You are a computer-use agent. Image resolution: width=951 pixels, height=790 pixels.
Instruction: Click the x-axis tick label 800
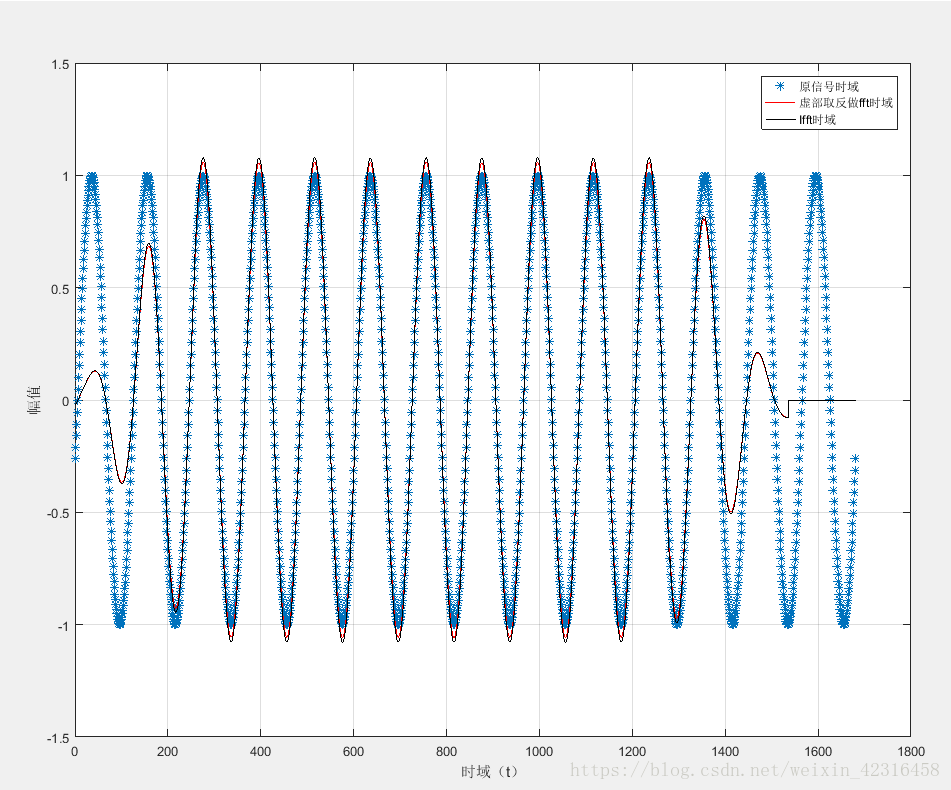click(446, 752)
